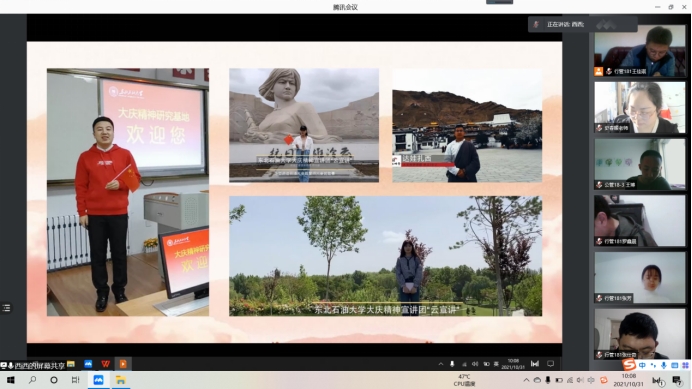Select the 公管18-3 participant video tile
Viewport: 692px width, 389px height.
pos(640,164)
